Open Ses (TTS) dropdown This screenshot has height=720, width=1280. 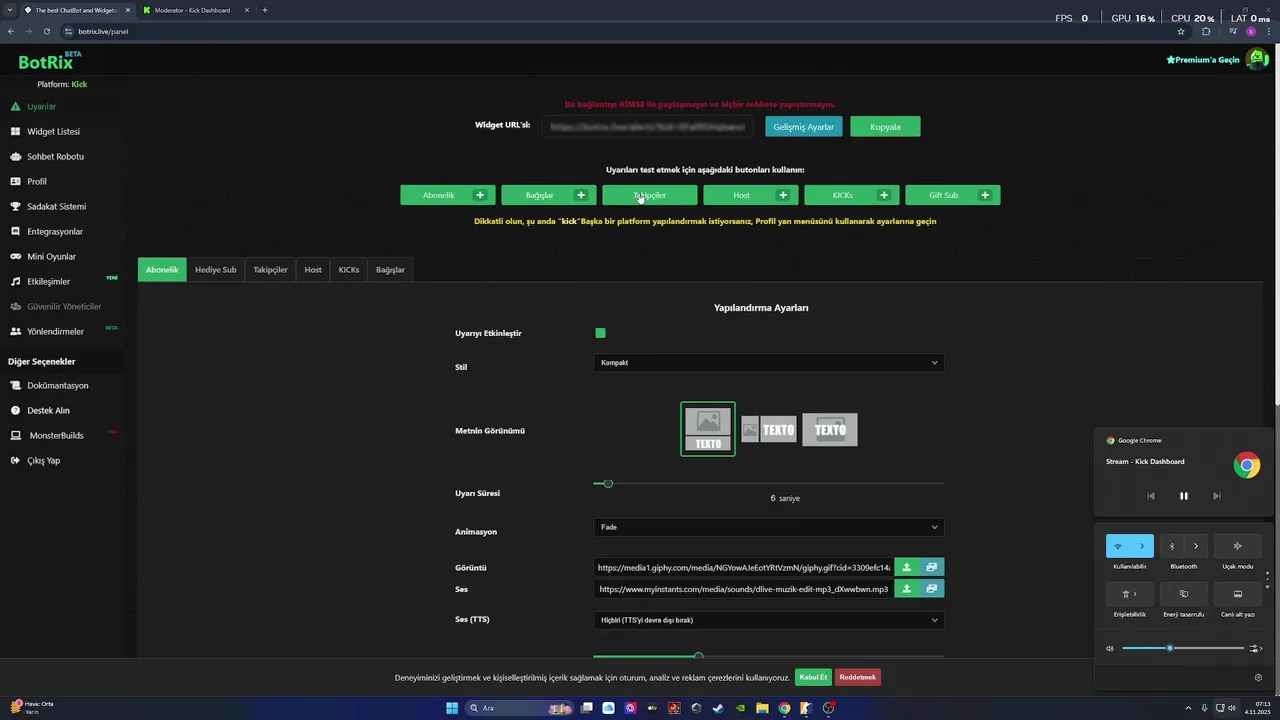[768, 620]
